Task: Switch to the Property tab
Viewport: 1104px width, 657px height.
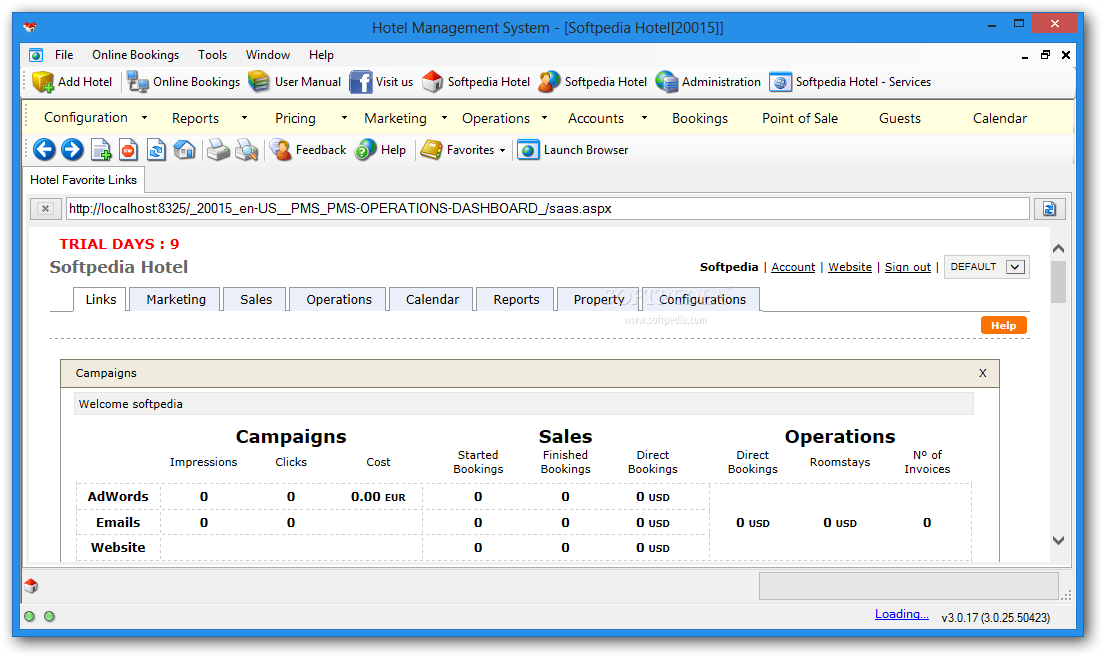Action: 598,299
